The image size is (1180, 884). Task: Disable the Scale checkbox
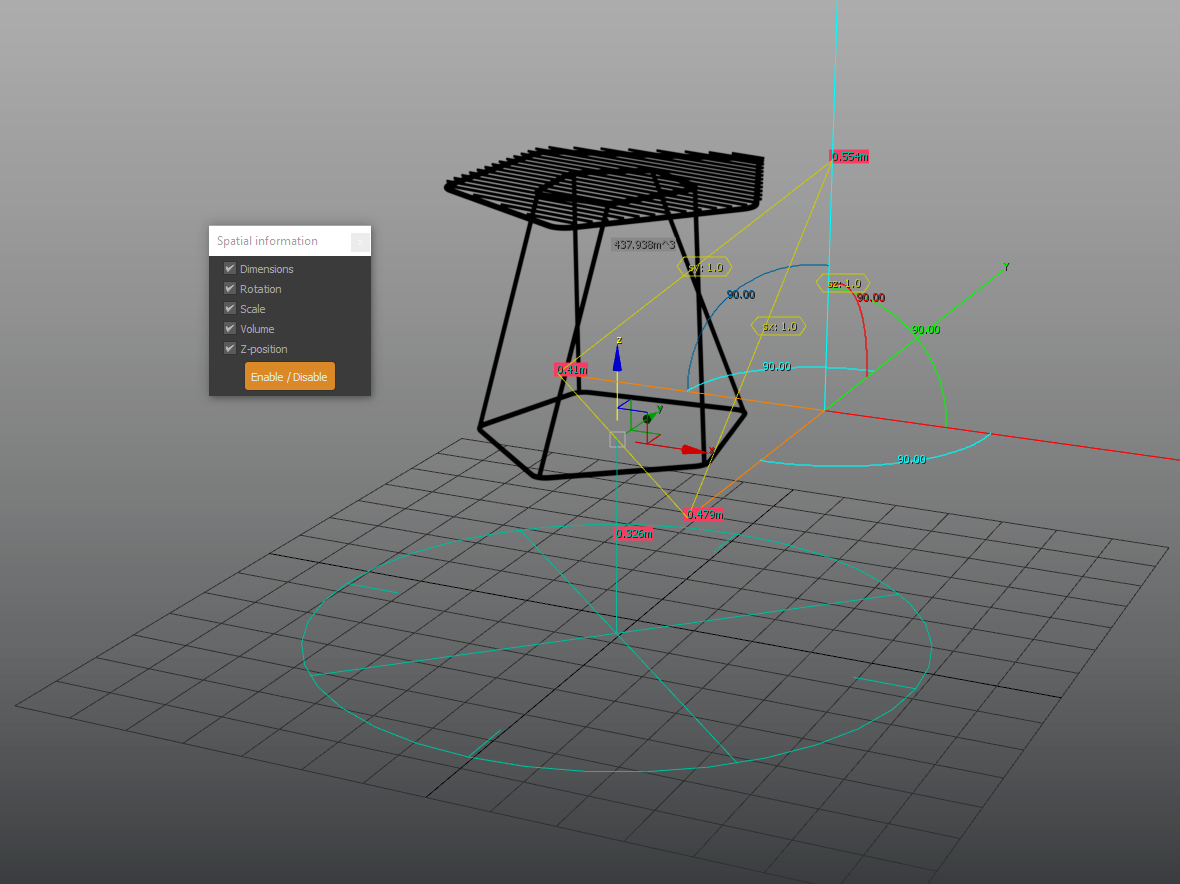coord(230,309)
